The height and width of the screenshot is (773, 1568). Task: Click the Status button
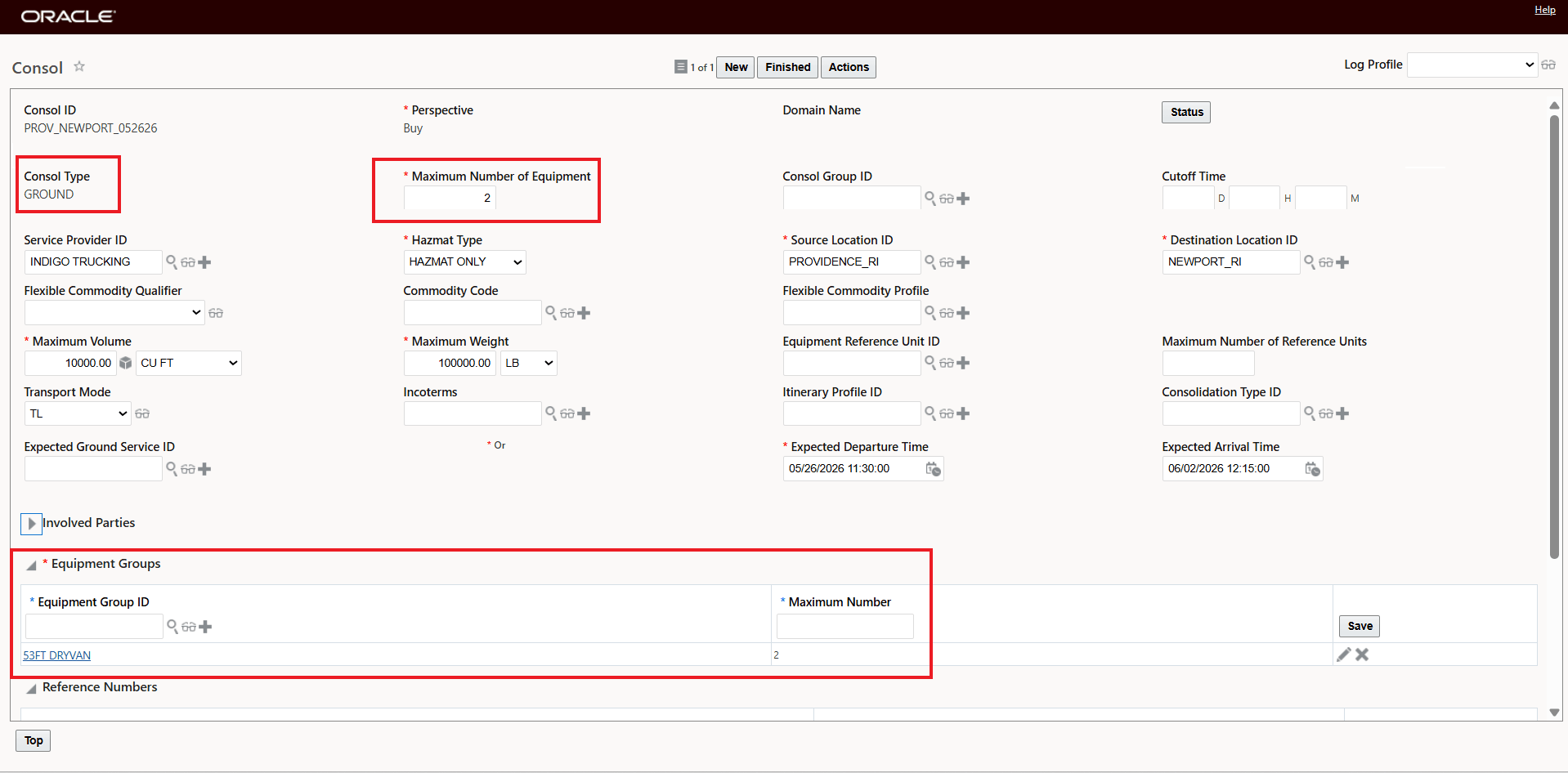1186,112
